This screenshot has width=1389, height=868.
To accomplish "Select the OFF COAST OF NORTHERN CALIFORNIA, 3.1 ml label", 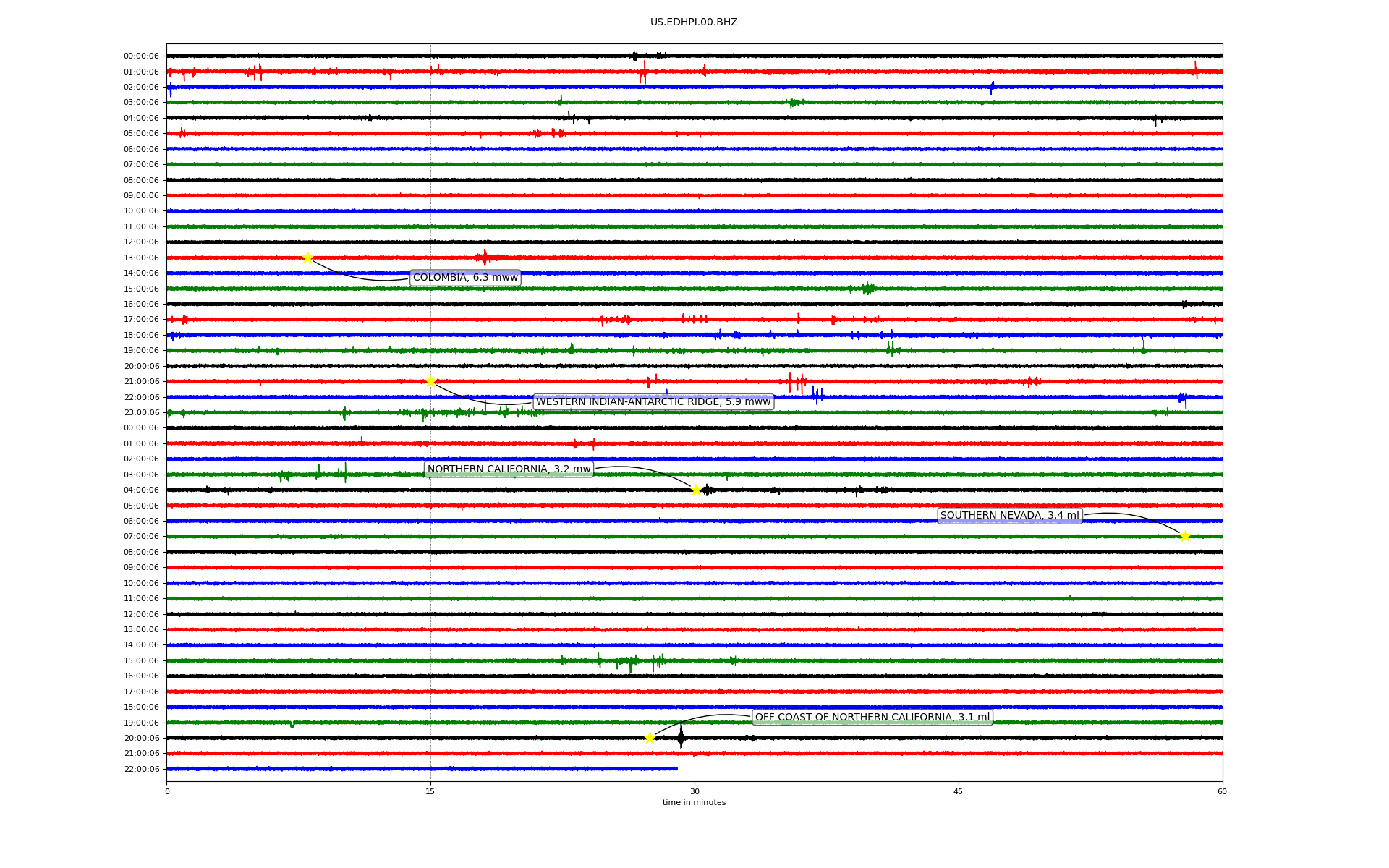I will click(872, 718).
